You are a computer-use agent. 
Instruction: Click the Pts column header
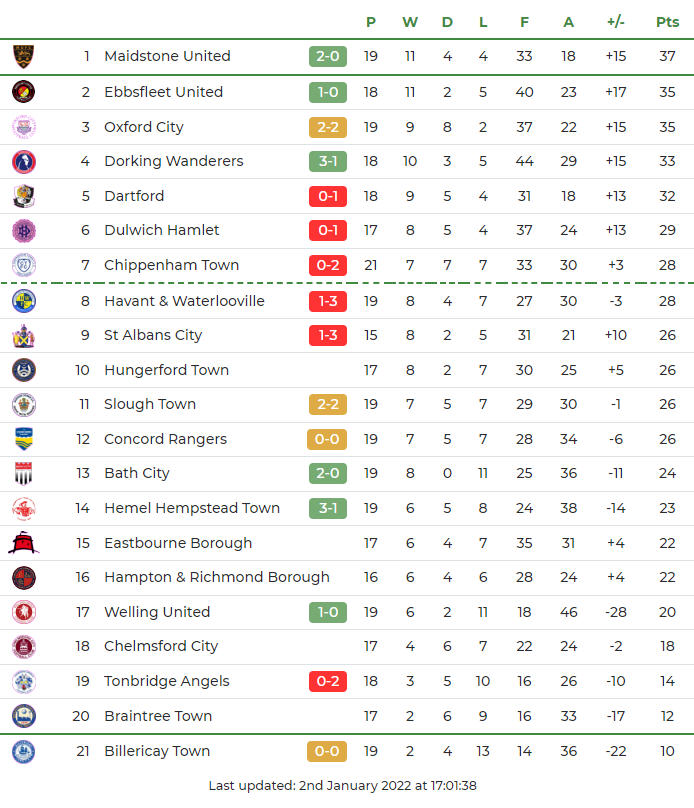(x=667, y=22)
